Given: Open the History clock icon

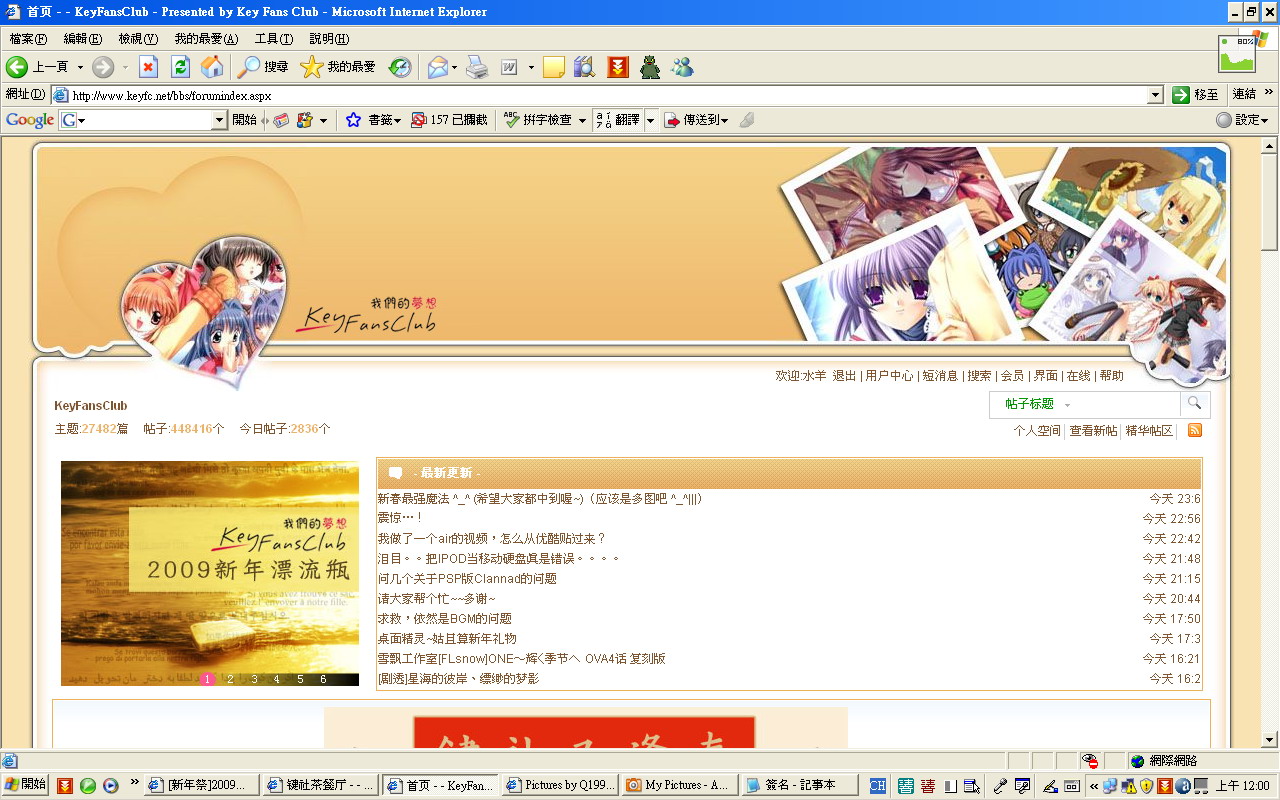Looking at the screenshot, I should (399, 67).
